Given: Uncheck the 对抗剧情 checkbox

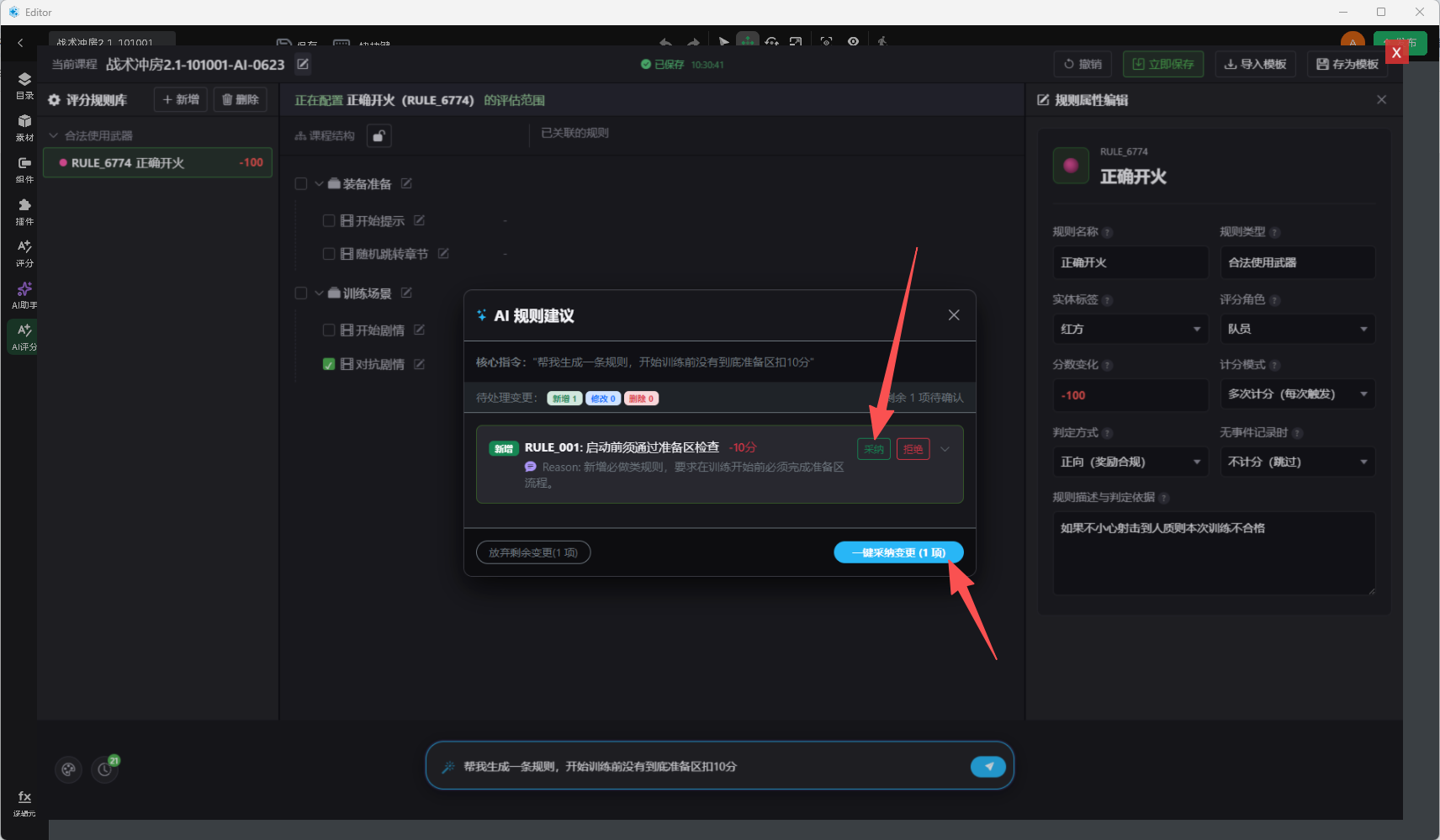Looking at the screenshot, I should 329,364.
